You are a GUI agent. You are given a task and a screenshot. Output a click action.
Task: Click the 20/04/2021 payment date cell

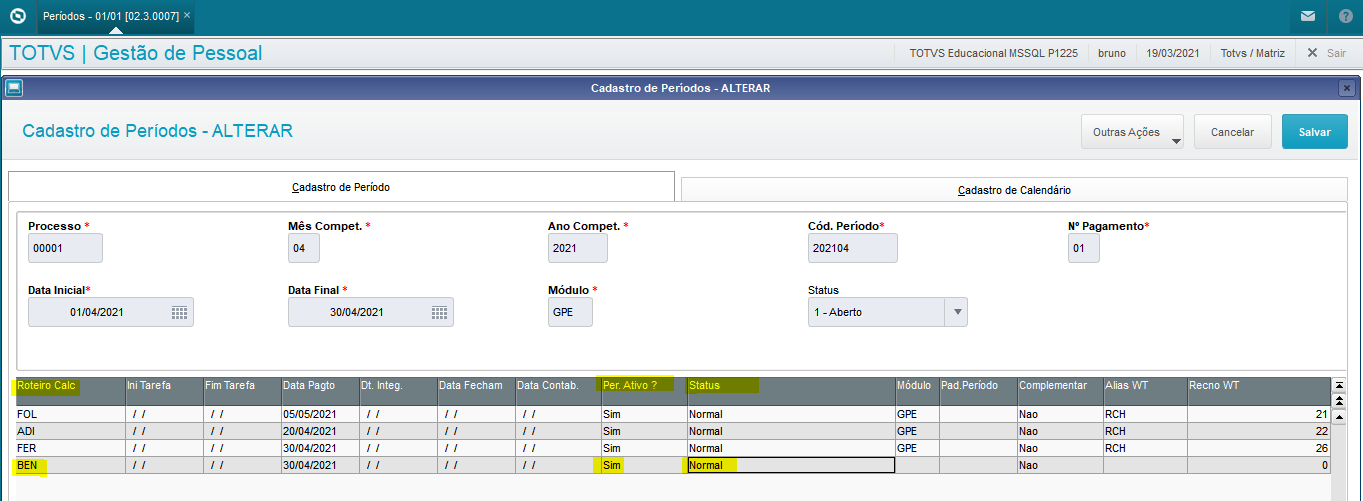click(x=319, y=431)
